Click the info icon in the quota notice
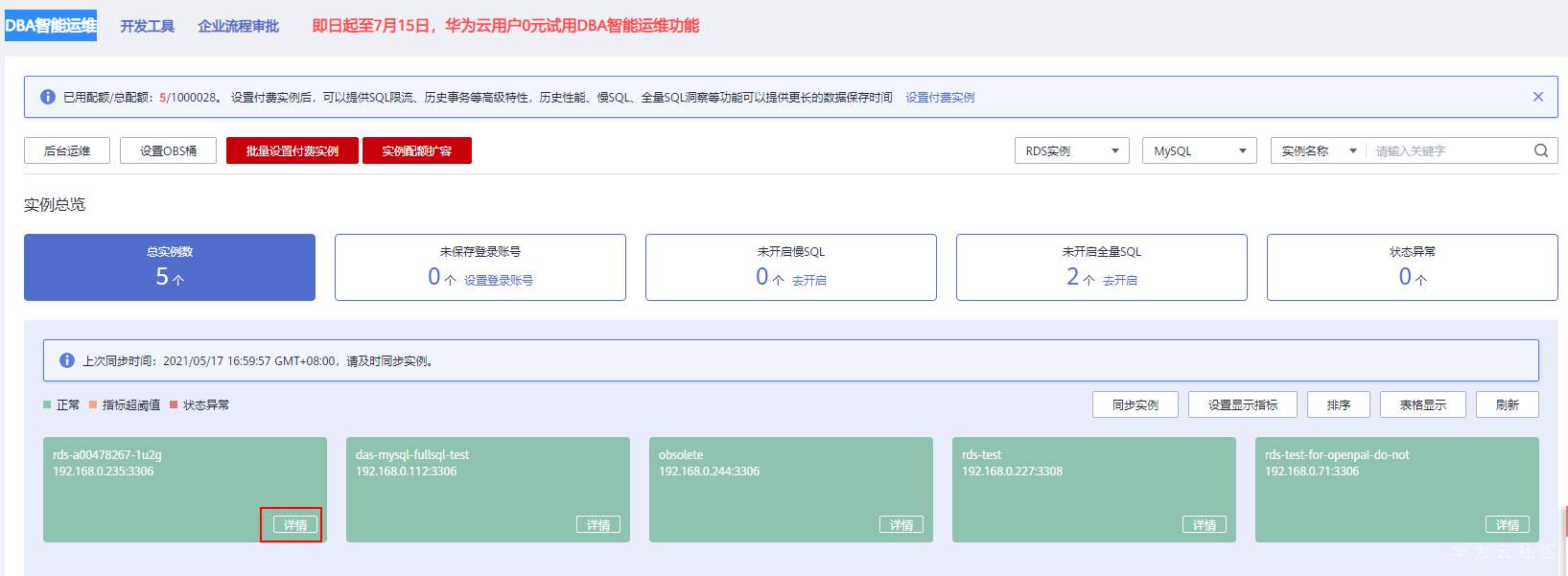Viewport: 1568px width, 576px height. coord(48,97)
